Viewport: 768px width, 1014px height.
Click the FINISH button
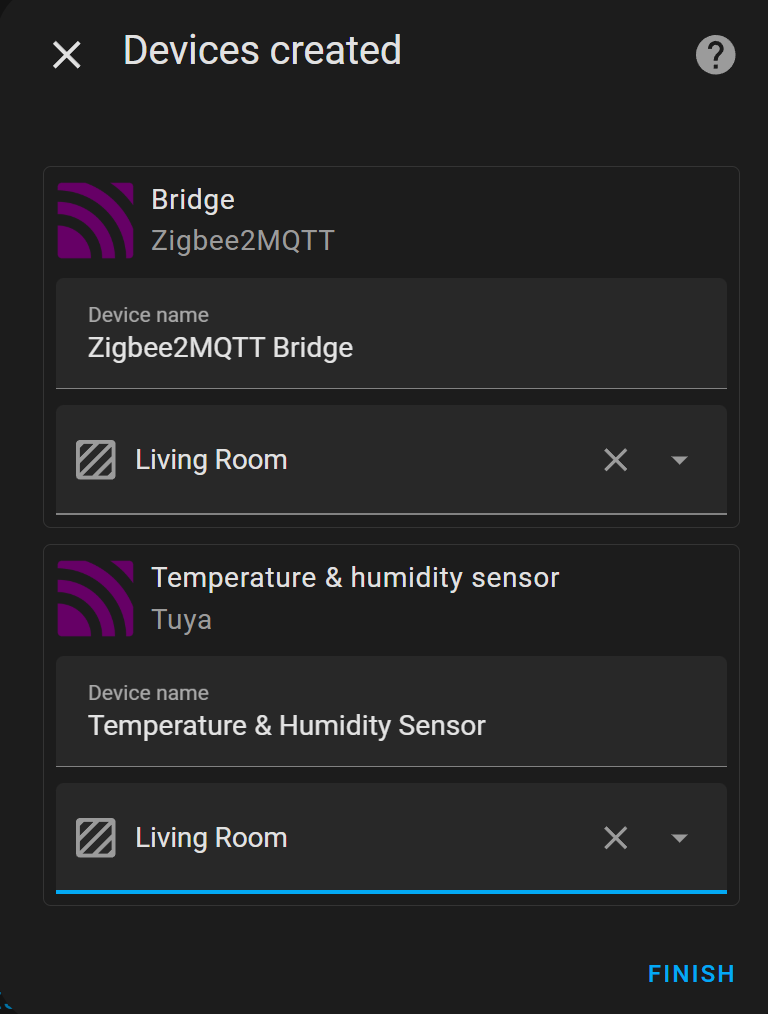coord(691,973)
